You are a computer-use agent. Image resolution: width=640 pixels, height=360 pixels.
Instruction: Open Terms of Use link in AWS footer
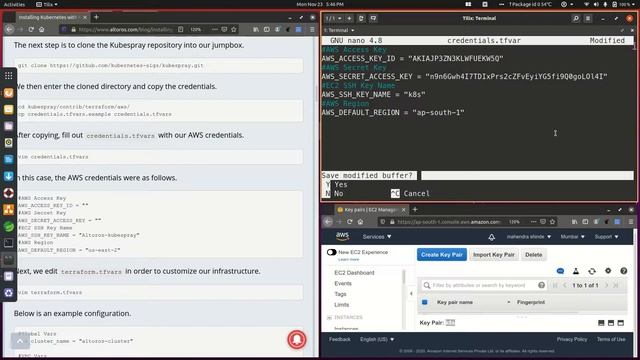tap(611, 339)
